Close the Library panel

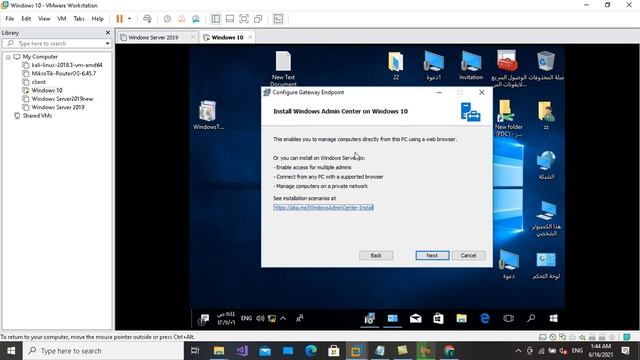(x=108, y=32)
